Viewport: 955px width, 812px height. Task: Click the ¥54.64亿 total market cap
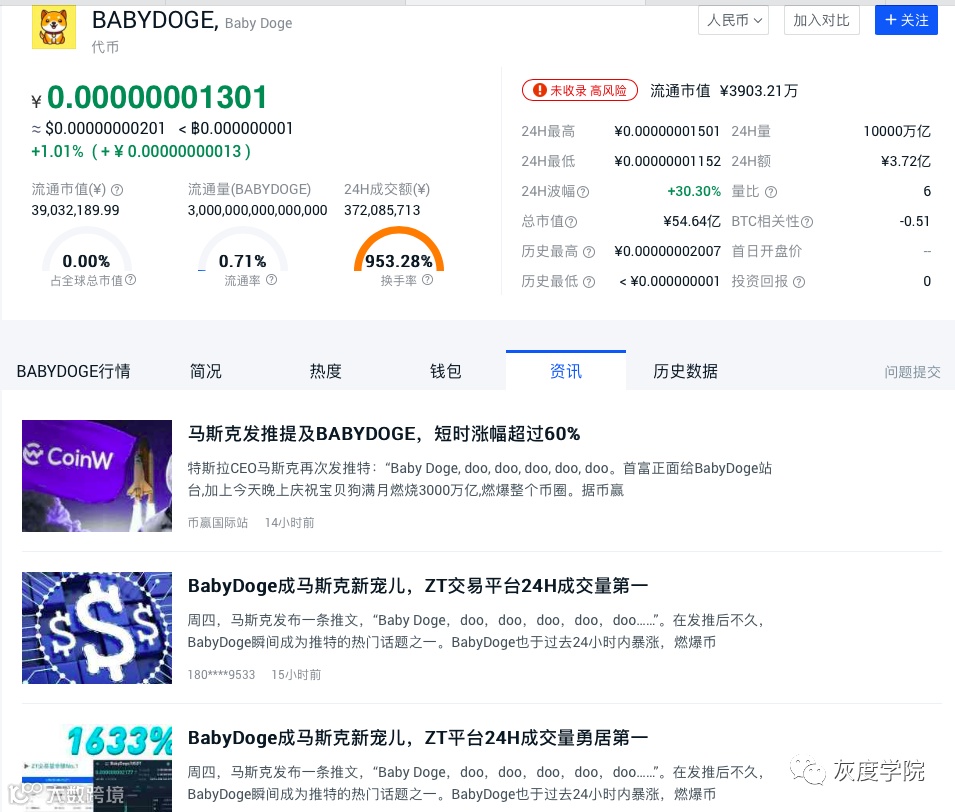tap(692, 221)
